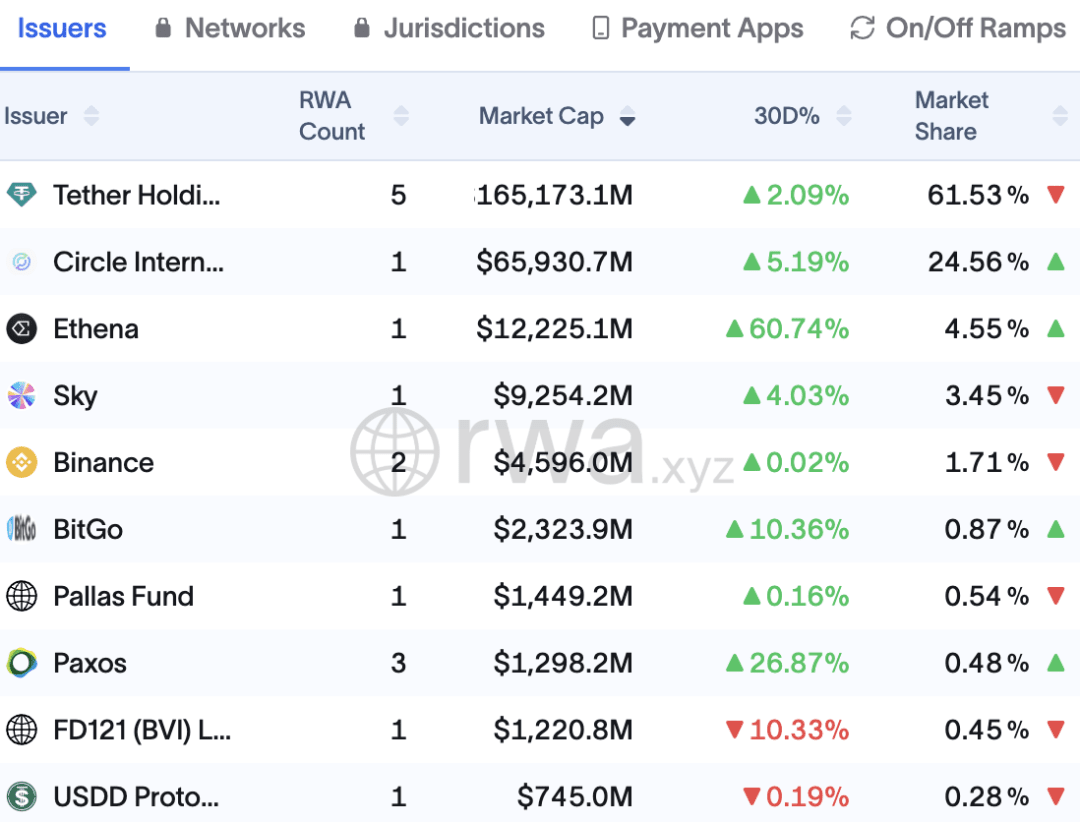The width and height of the screenshot is (1080, 822).
Task: Click the BitGo logo icon
Action: [x=21, y=529]
